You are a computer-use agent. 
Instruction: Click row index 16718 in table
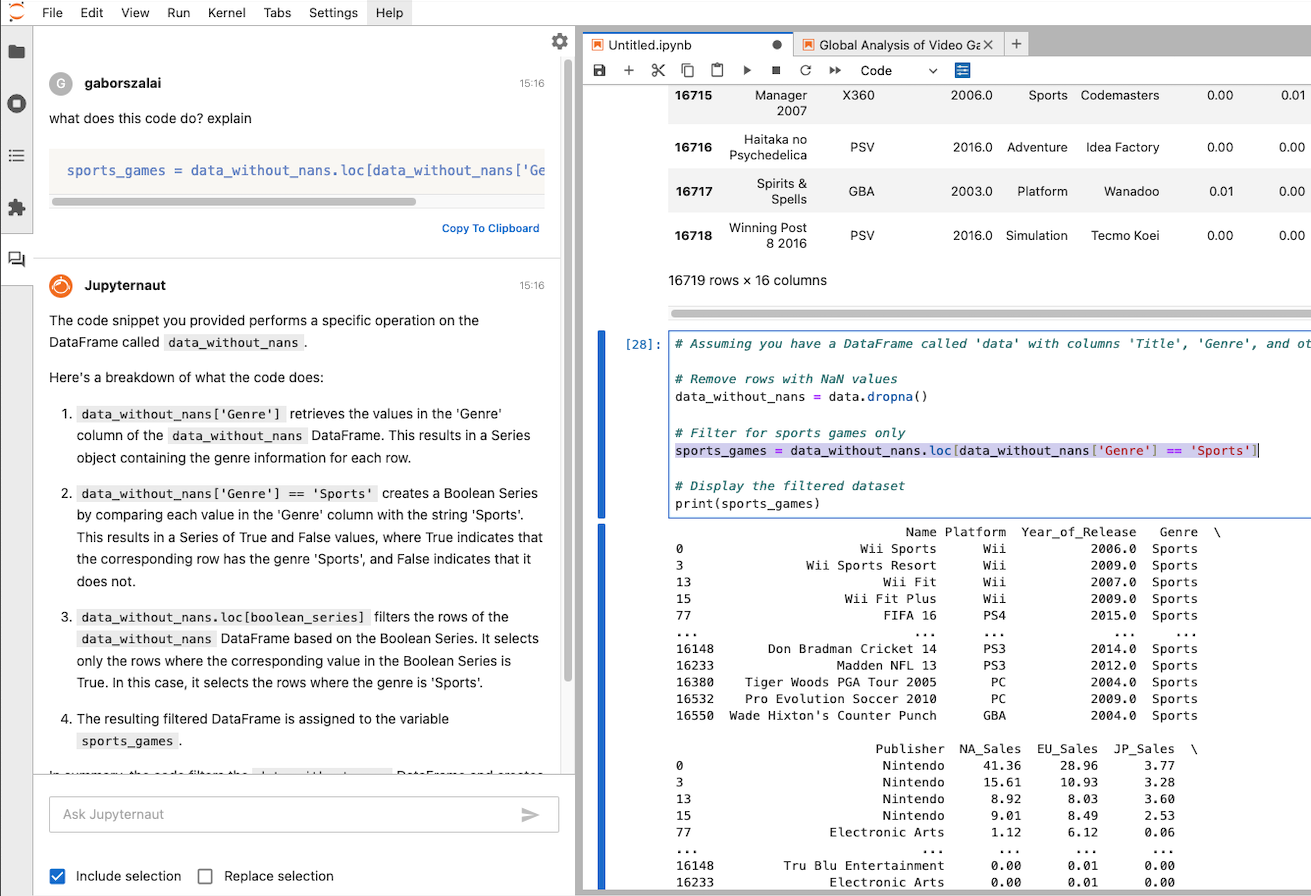click(693, 236)
